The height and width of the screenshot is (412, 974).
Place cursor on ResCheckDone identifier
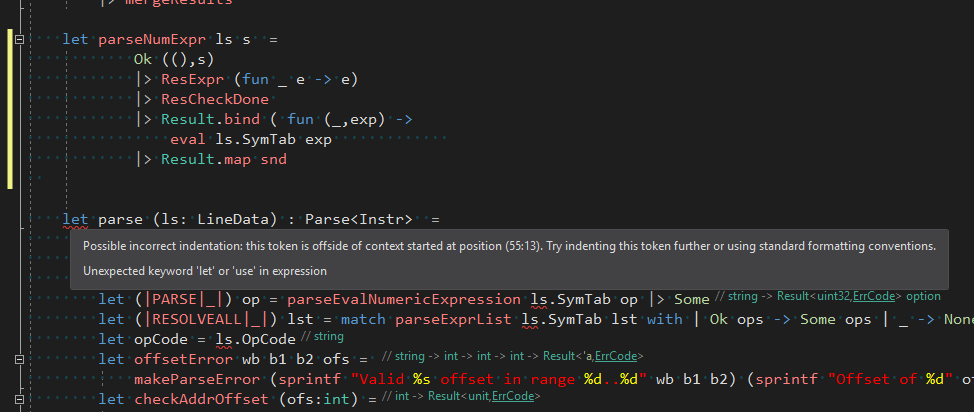coord(215,100)
